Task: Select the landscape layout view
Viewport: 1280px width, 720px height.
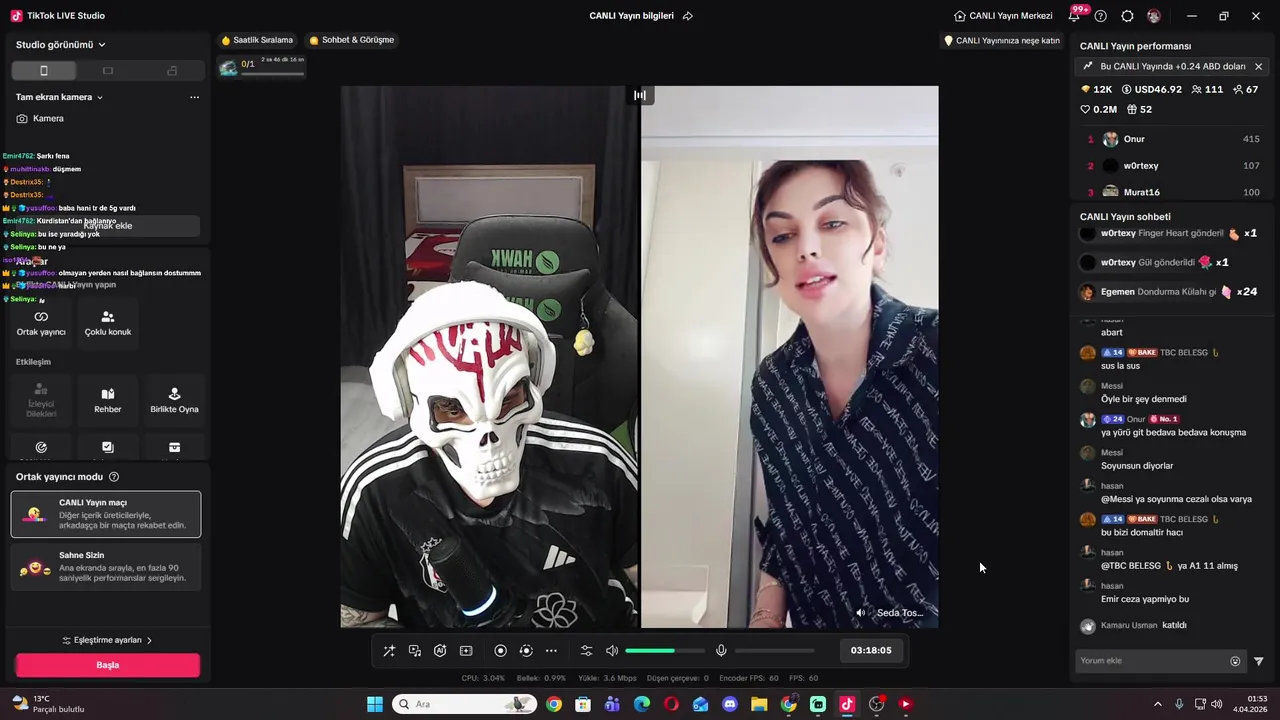Action: 108,71
